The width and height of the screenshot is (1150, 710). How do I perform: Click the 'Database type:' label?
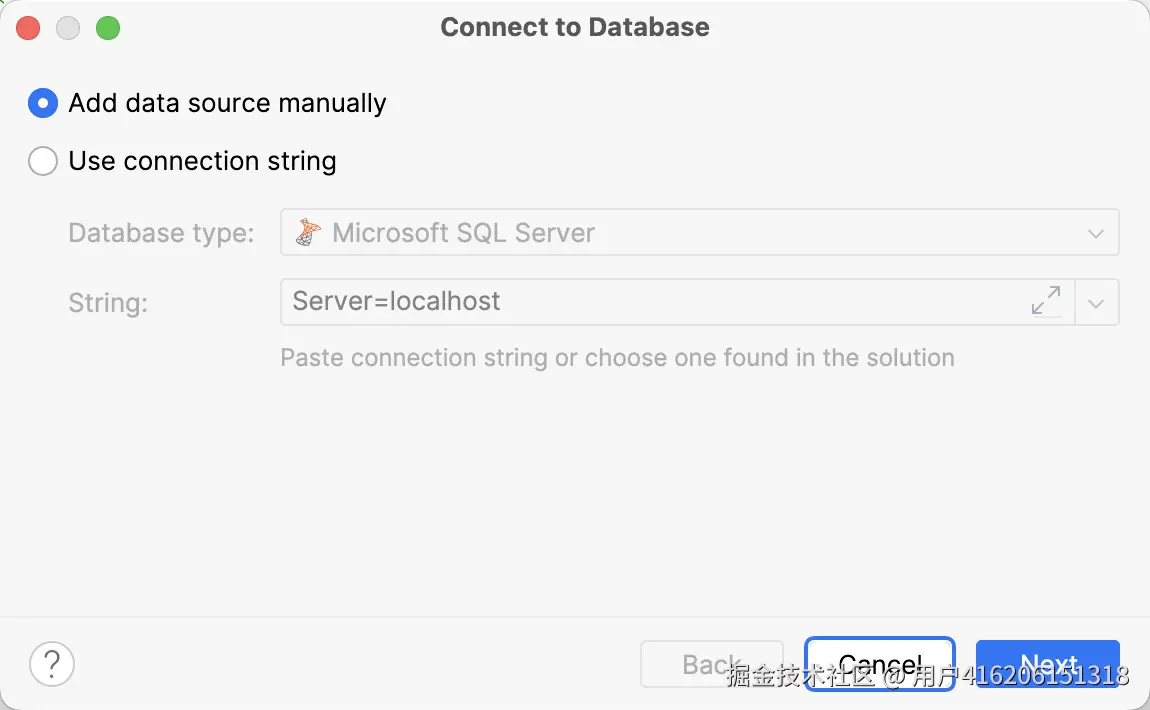(x=161, y=233)
